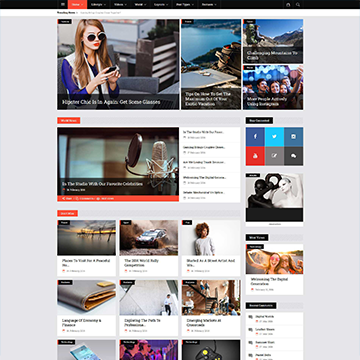Open the hamburger menu icon in navbar
This screenshot has width=360, height=360.
click(x=62, y=4)
